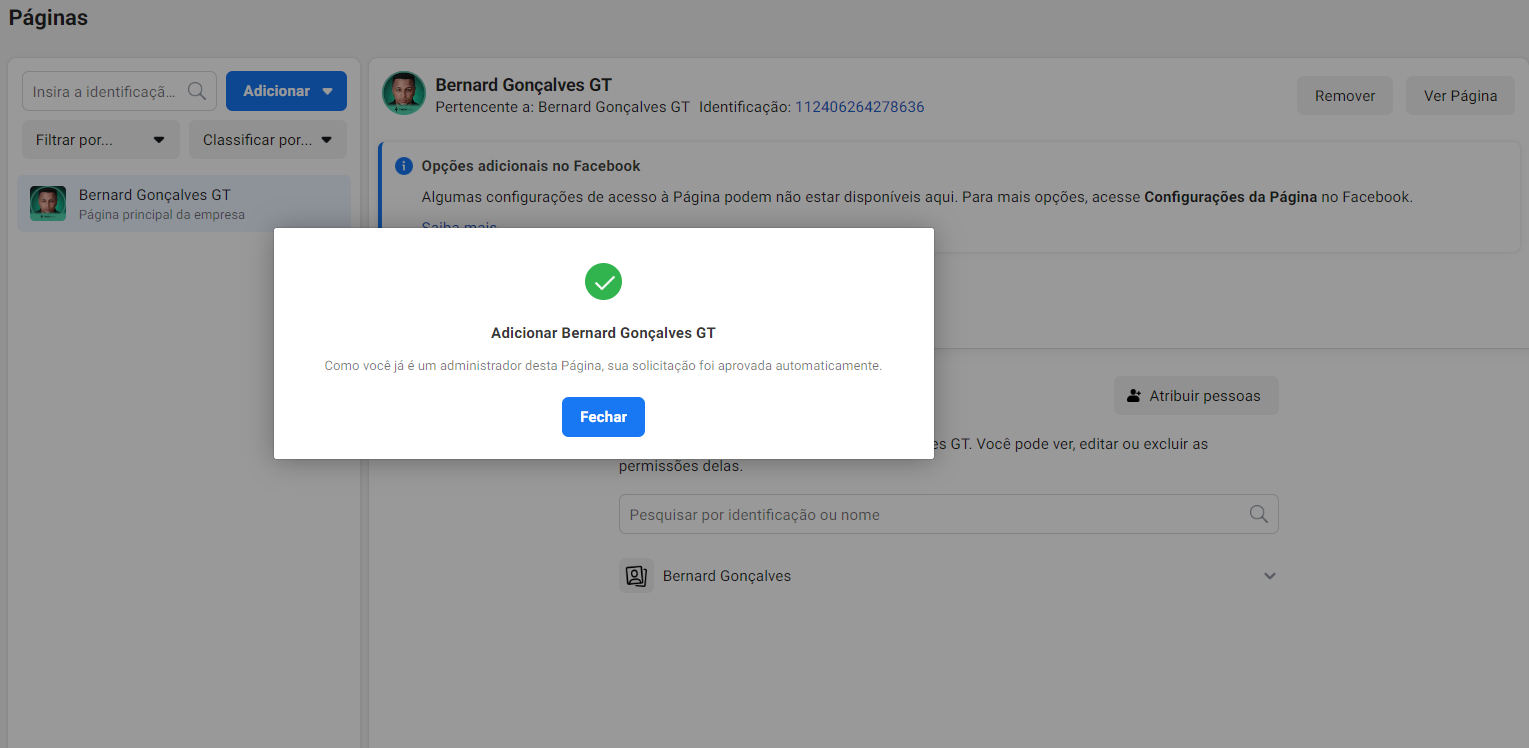Click the Páginas heading
Viewport: 1529px width, 748px height.
click(48, 18)
